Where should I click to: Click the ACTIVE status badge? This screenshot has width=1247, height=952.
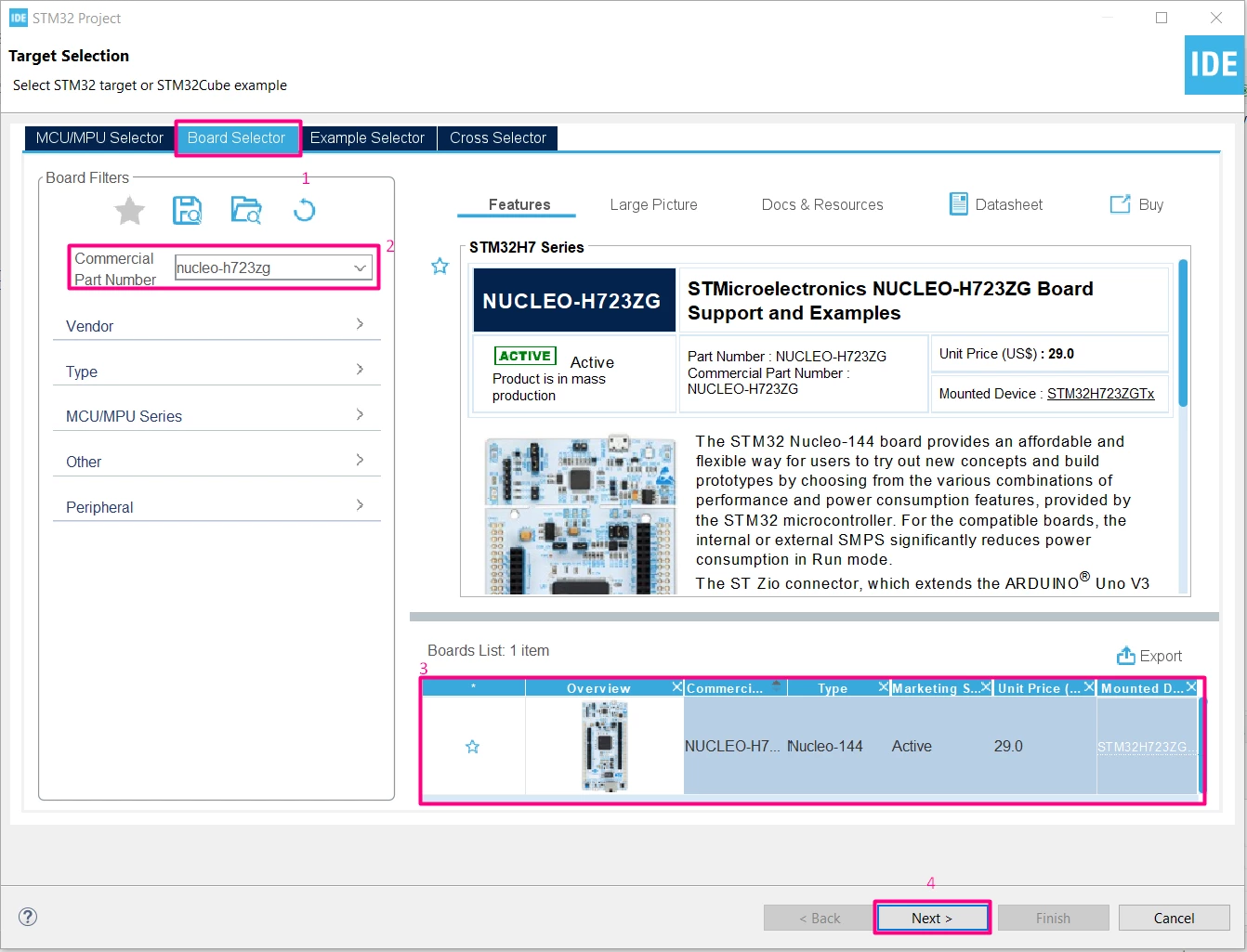pyautogui.click(x=526, y=356)
